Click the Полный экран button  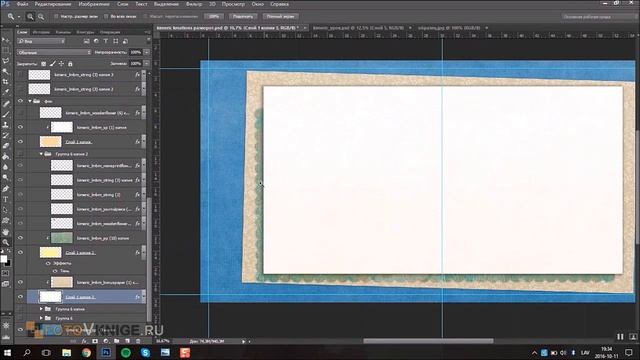click(280, 17)
